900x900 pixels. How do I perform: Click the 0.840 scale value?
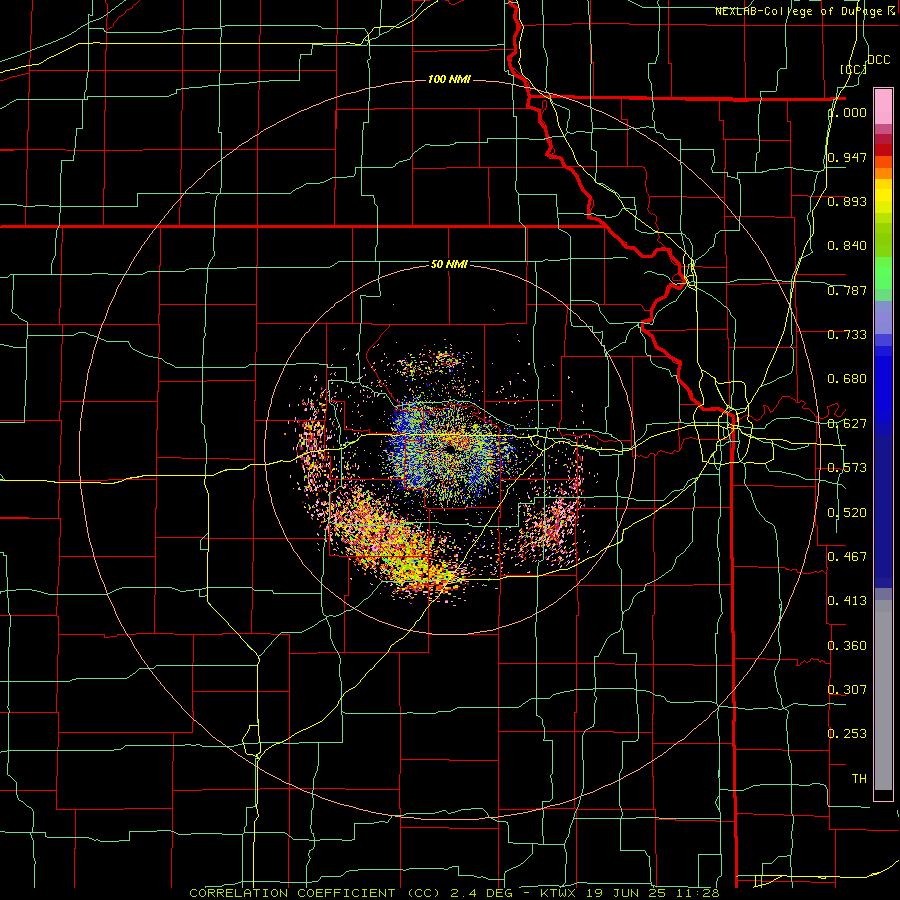click(x=847, y=246)
